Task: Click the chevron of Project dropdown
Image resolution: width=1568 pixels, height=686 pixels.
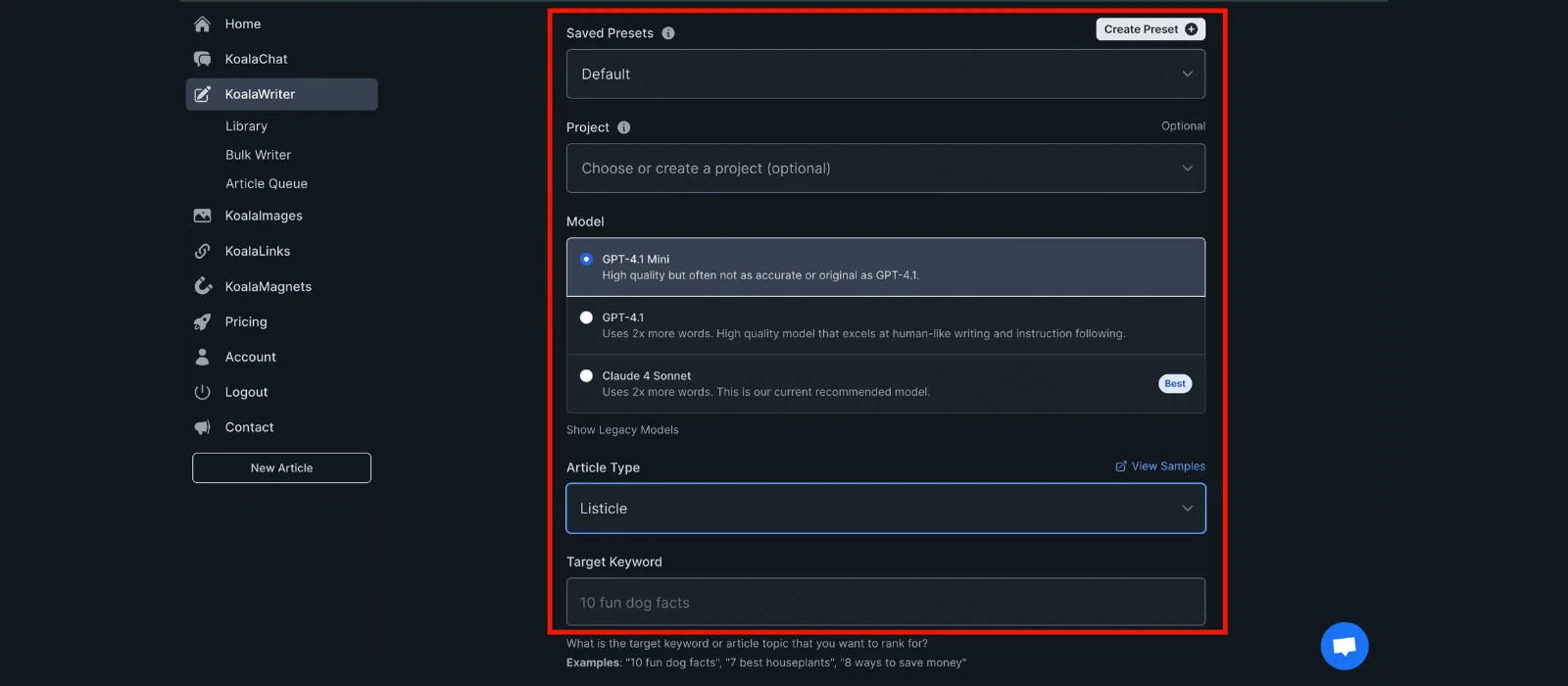Action: 1187,169
